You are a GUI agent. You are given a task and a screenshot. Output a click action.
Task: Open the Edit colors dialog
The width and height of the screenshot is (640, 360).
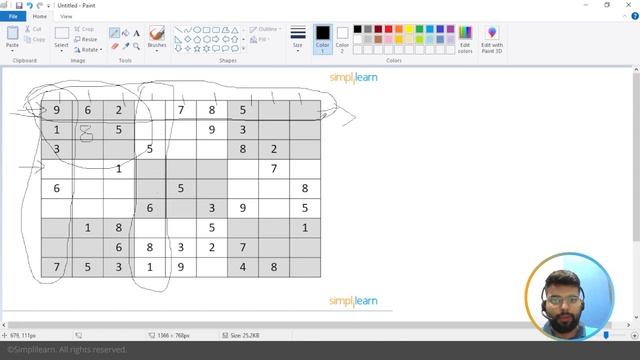[x=465, y=40]
